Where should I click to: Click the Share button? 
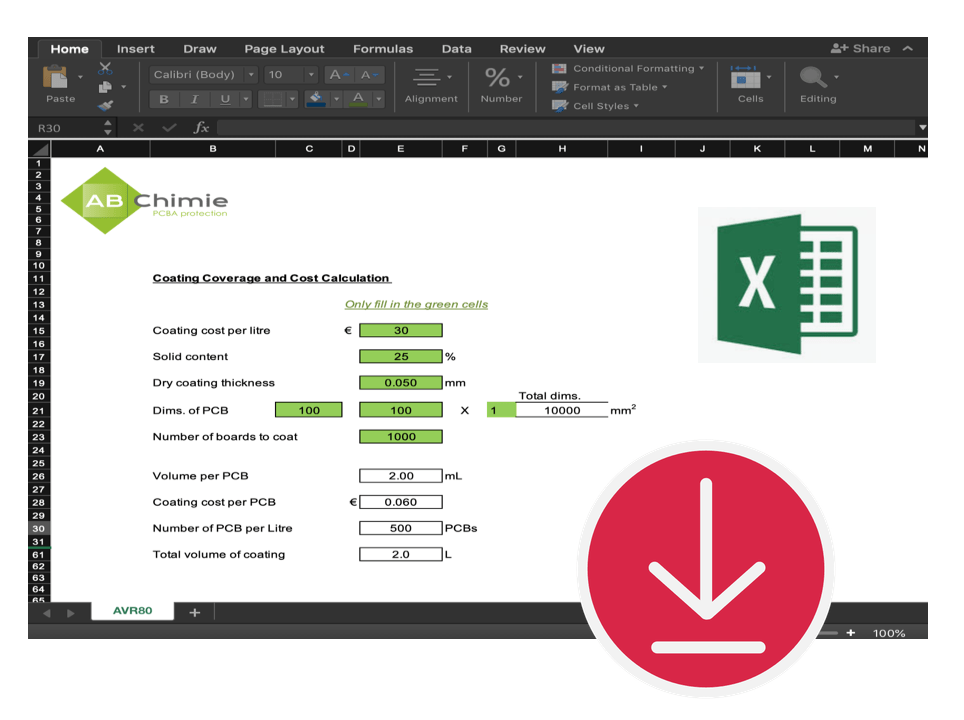[861, 48]
